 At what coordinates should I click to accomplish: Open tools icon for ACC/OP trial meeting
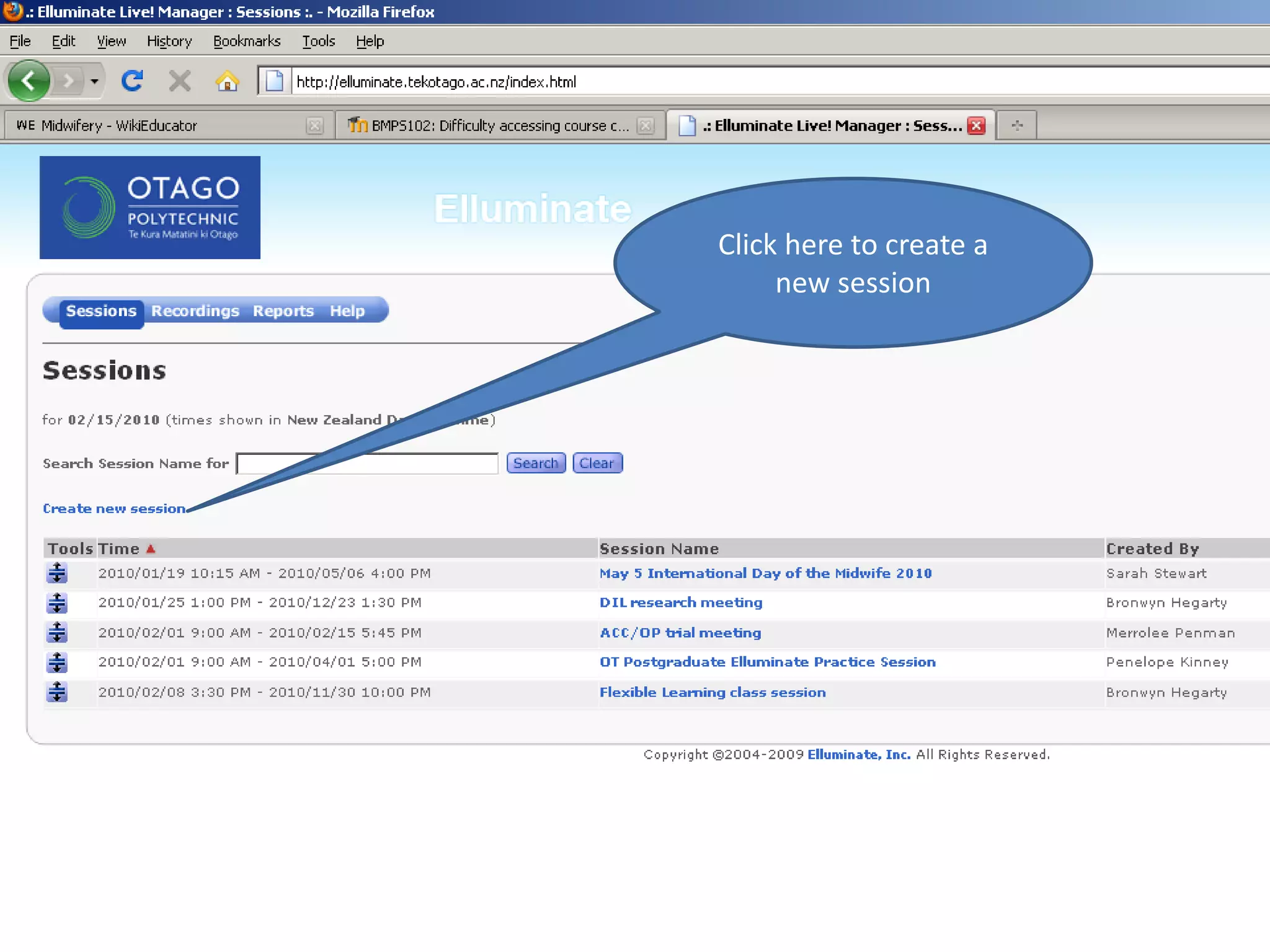click(x=57, y=633)
